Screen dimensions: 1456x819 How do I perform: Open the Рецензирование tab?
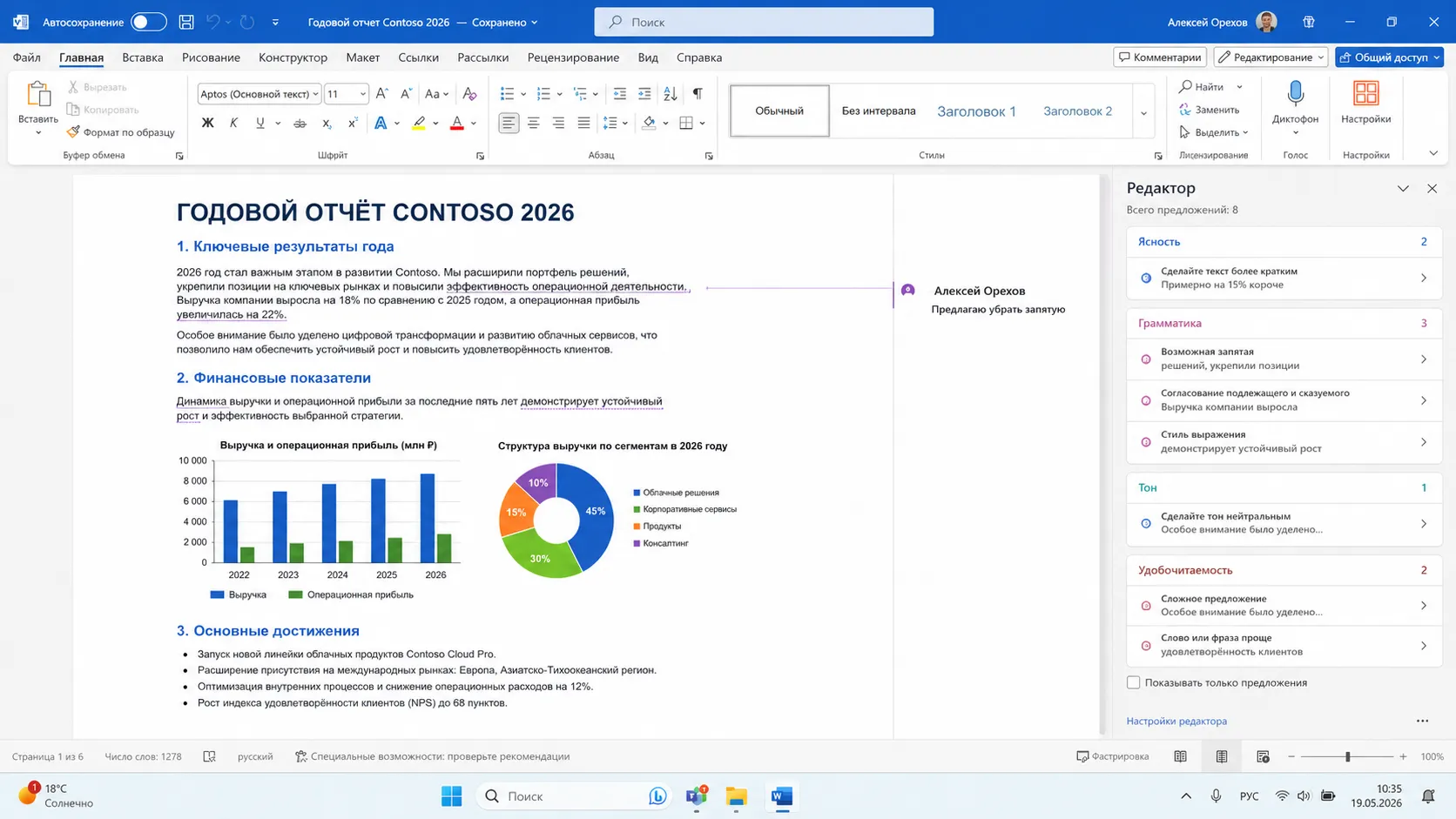(573, 57)
